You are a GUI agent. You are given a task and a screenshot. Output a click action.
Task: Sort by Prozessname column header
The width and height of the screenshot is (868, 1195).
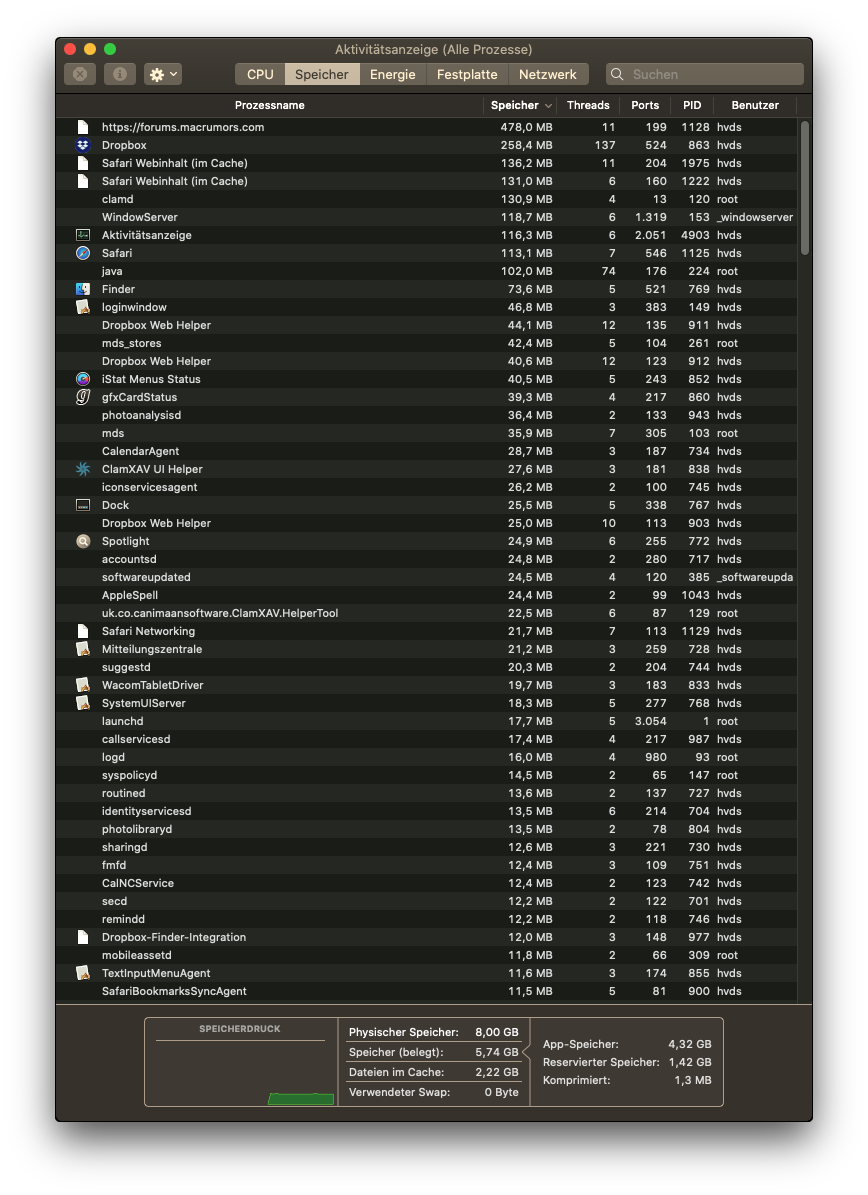(270, 105)
